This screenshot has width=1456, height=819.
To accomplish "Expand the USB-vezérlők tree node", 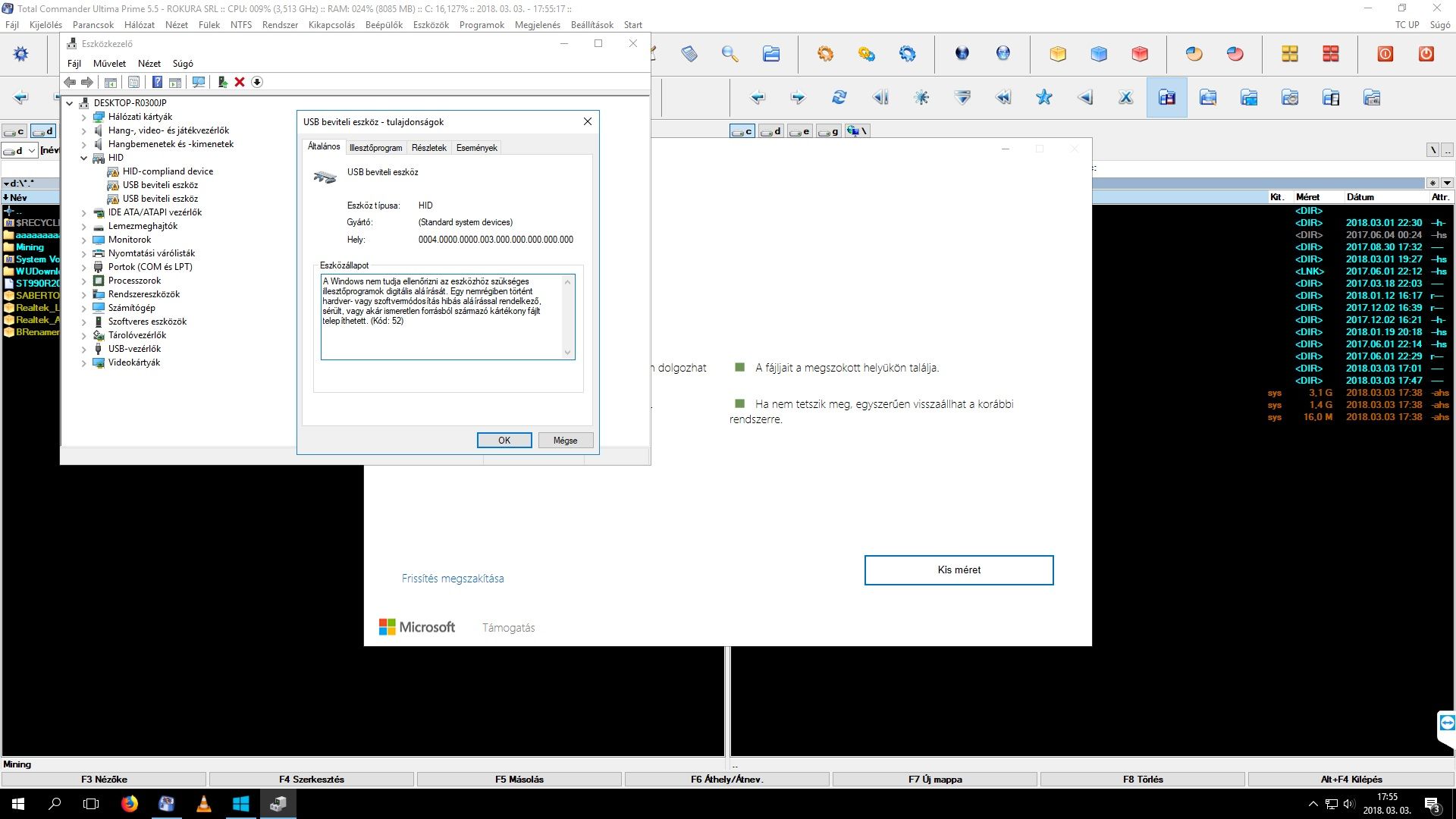I will coord(84,349).
